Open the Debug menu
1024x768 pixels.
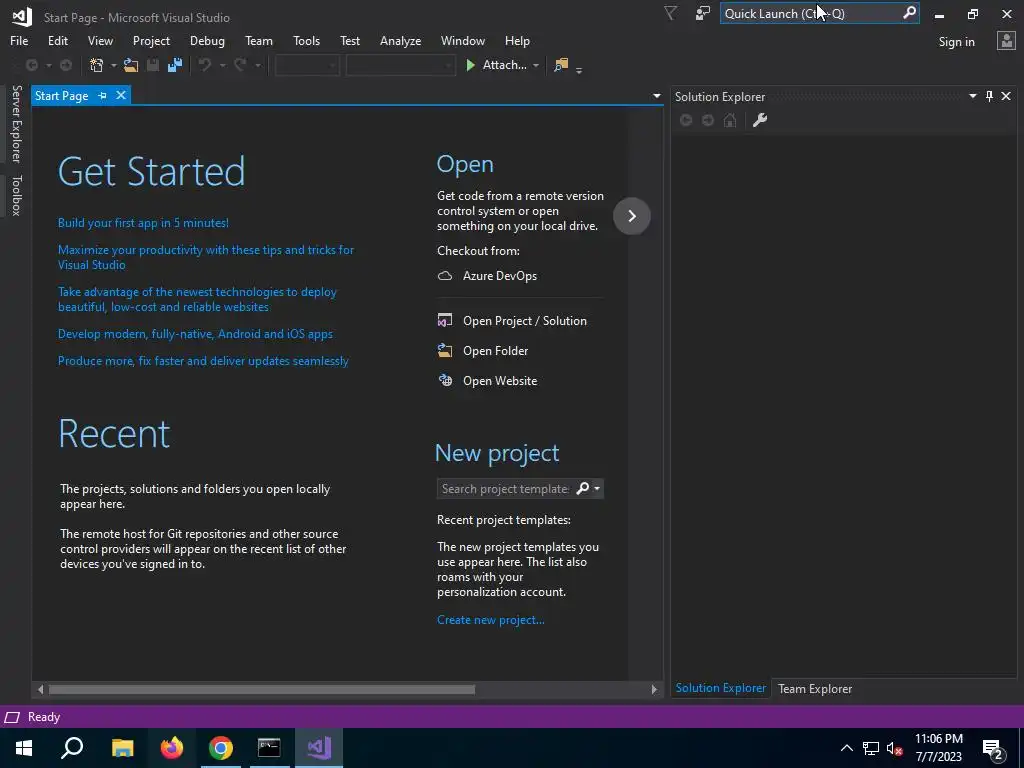click(x=207, y=40)
